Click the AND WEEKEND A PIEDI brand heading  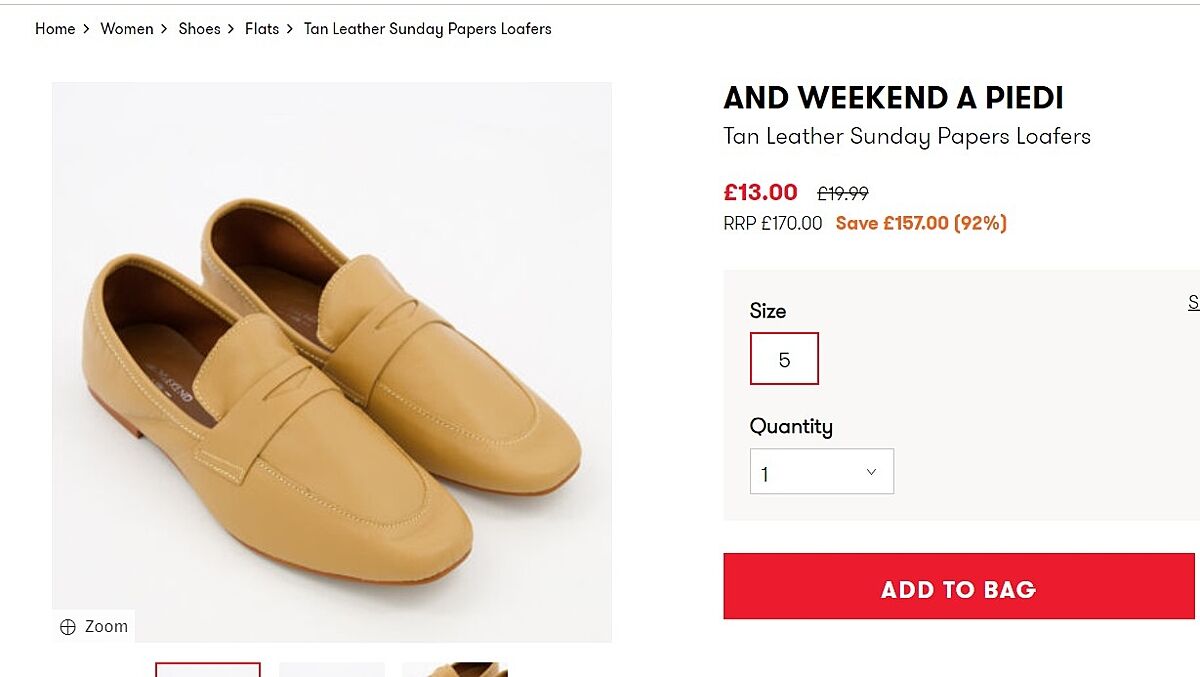[x=893, y=98]
